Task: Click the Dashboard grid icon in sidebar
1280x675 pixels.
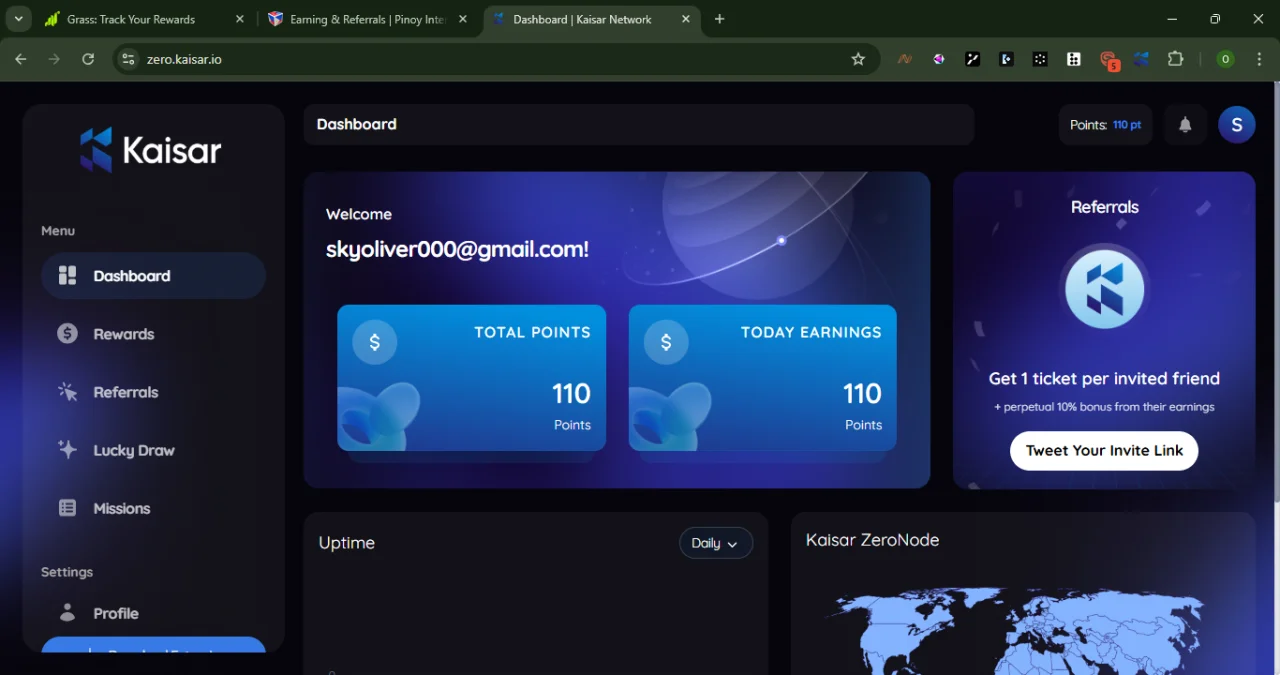Action: tap(67, 276)
